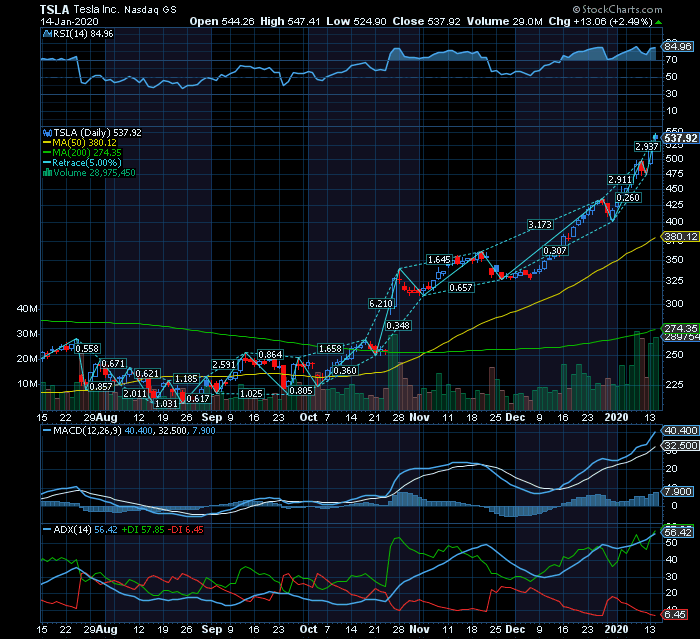The image size is (700, 639).
Task: Click the Volume 28,975,450 legend text
Action: [x=94, y=173]
